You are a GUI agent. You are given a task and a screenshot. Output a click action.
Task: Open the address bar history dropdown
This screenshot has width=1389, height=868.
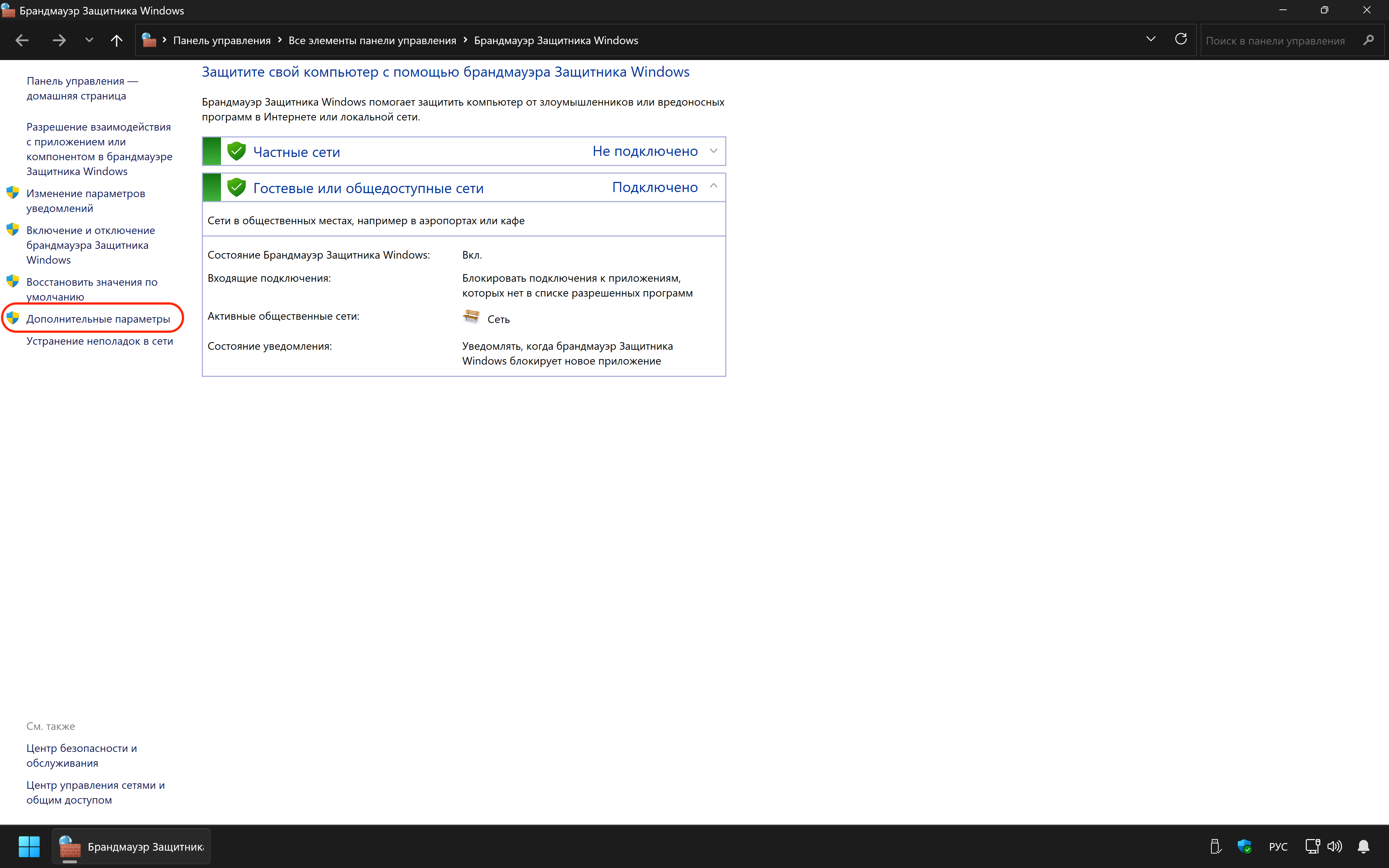[1150, 39]
